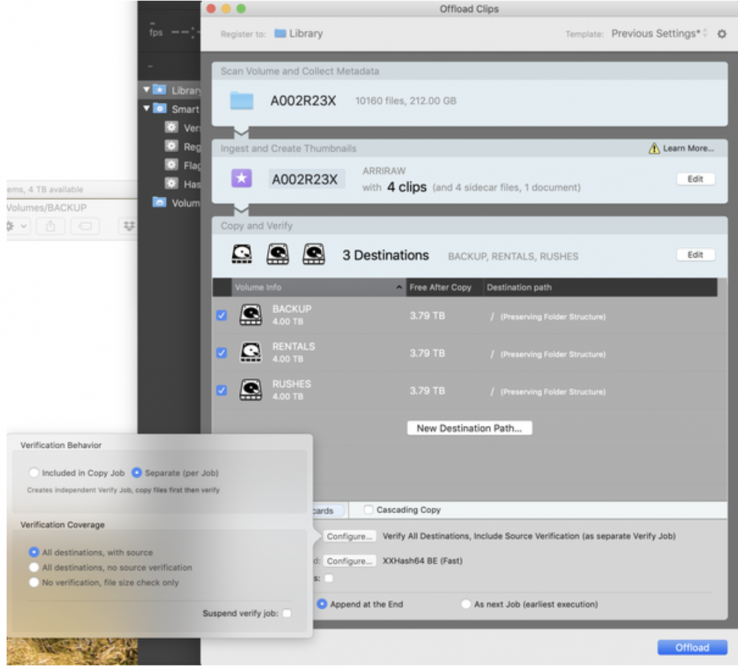Click the purple star ingest icon
740x670 pixels.
click(x=241, y=179)
